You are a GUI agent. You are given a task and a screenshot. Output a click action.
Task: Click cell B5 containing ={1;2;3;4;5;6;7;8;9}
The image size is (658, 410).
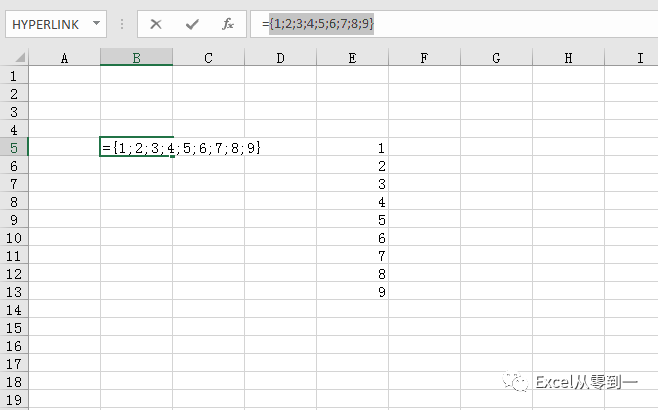136,147
